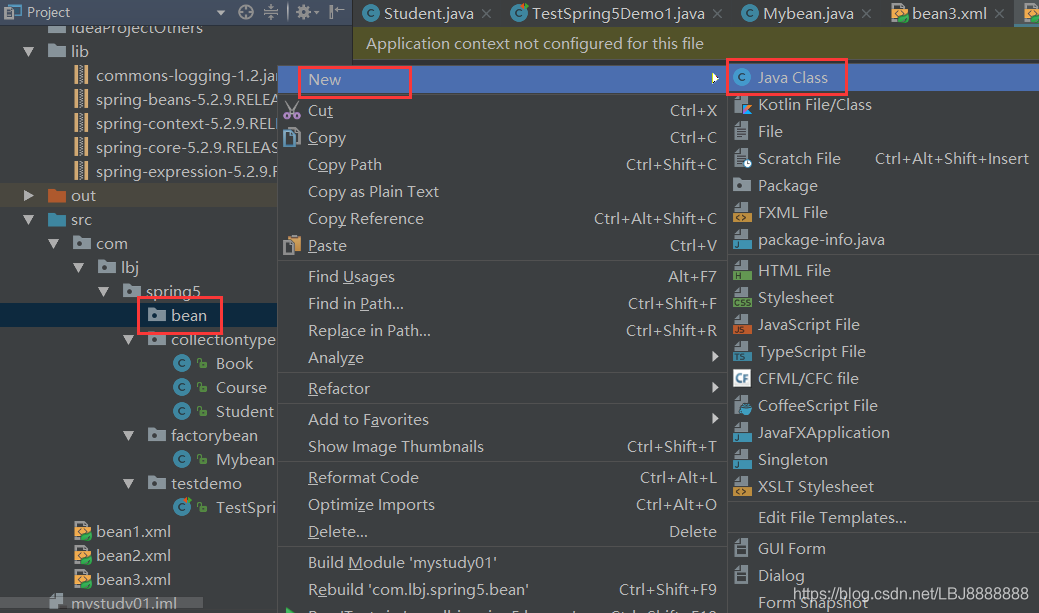Select commons-logging-1.2.jar in tree
Screen dimensions: 1039x613
[186, 76]
